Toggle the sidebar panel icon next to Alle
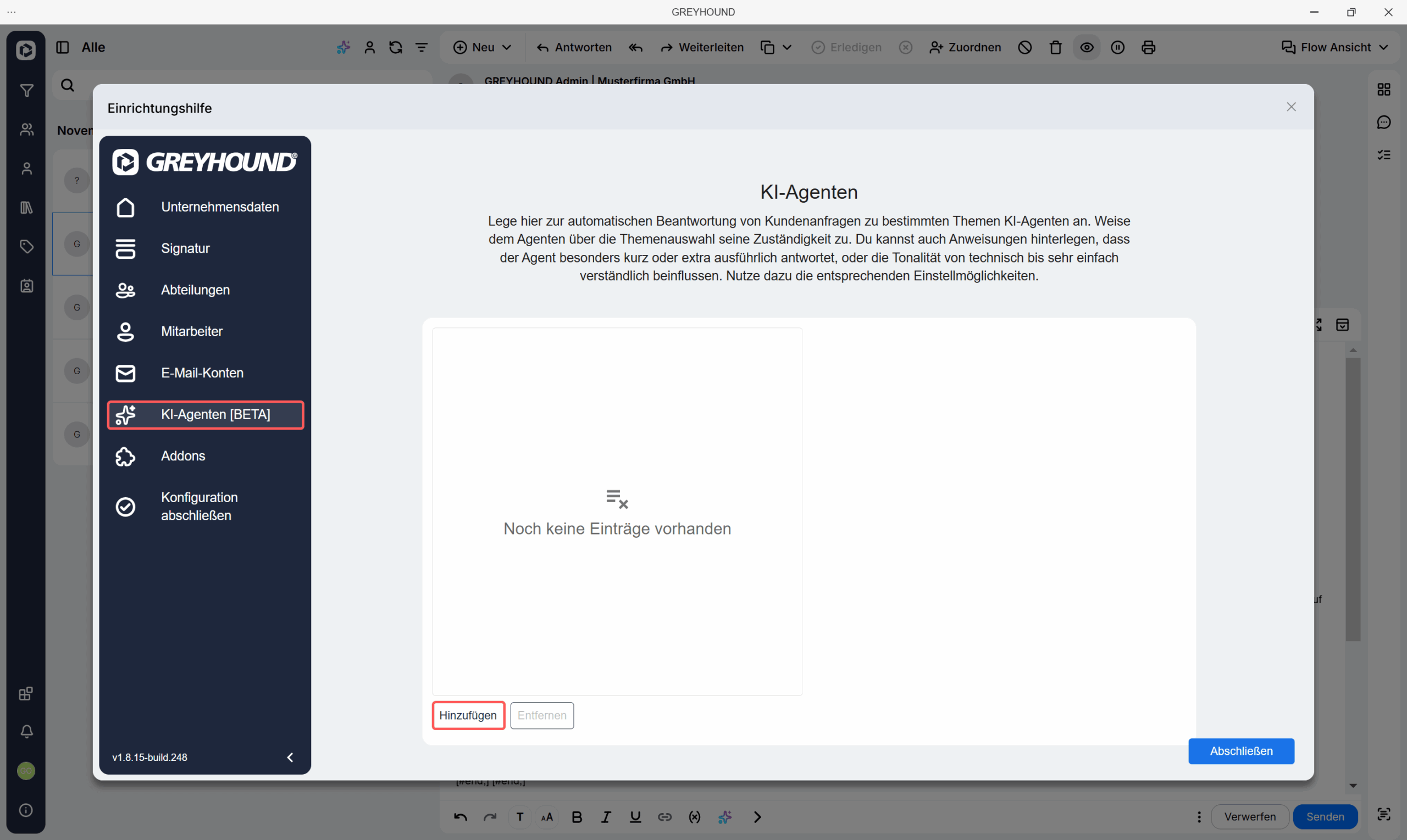Screen dimensions: 1407x840 coord(63,48)
